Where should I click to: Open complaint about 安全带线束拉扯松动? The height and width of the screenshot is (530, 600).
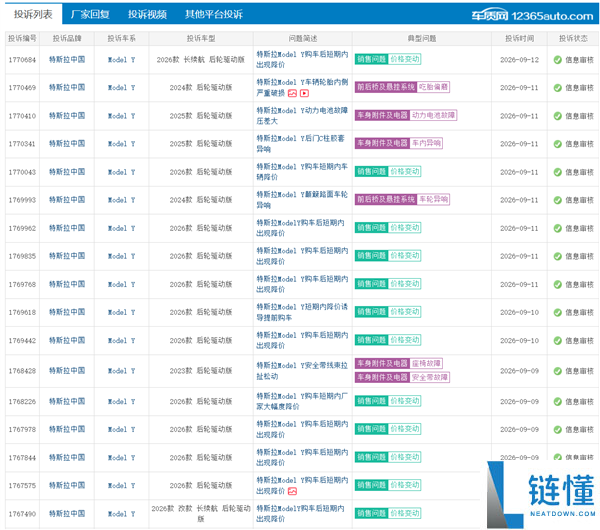click(302, 371)
